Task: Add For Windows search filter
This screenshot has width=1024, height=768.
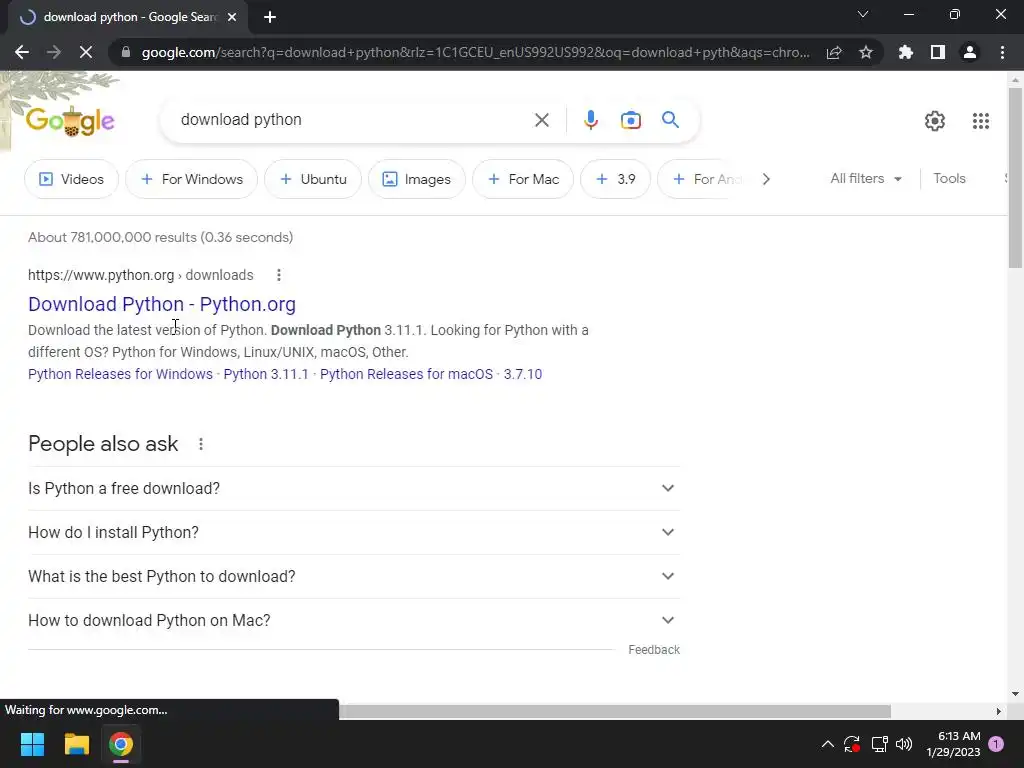Action: click(191, 179)
